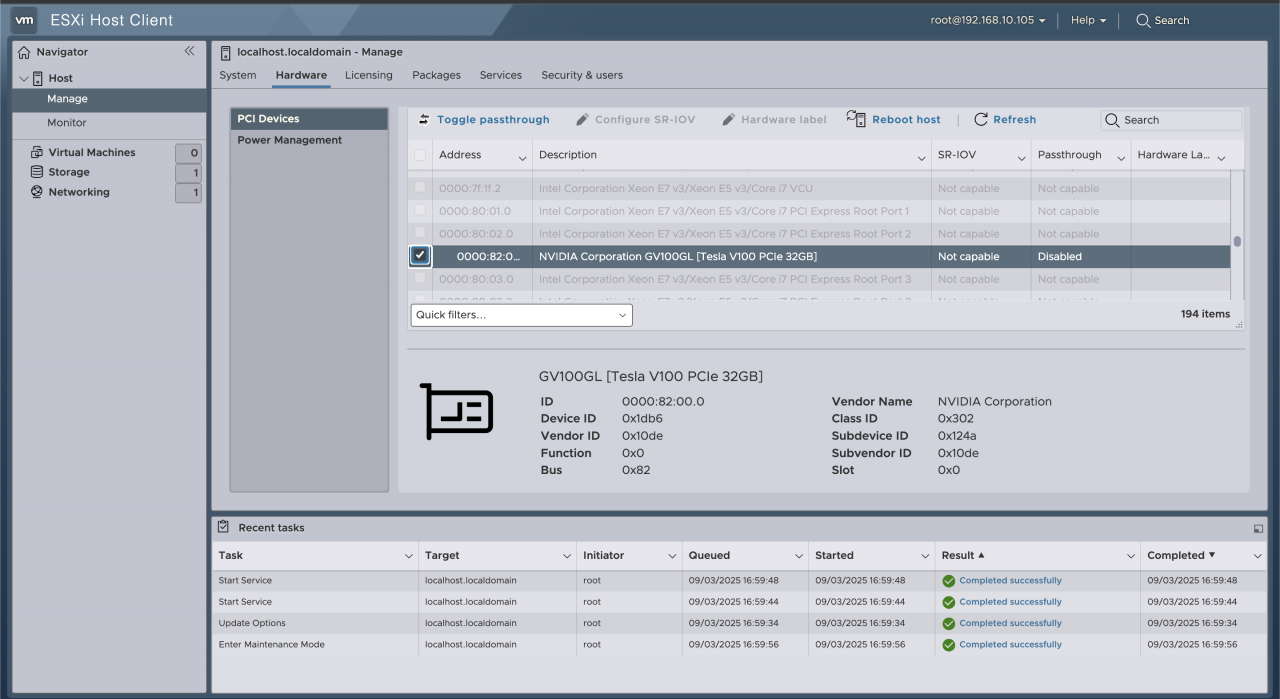The width and height of the screenshot is (1280, 699).
Task: Click the Host server icon in navigator
Action: tap(38, 78)
